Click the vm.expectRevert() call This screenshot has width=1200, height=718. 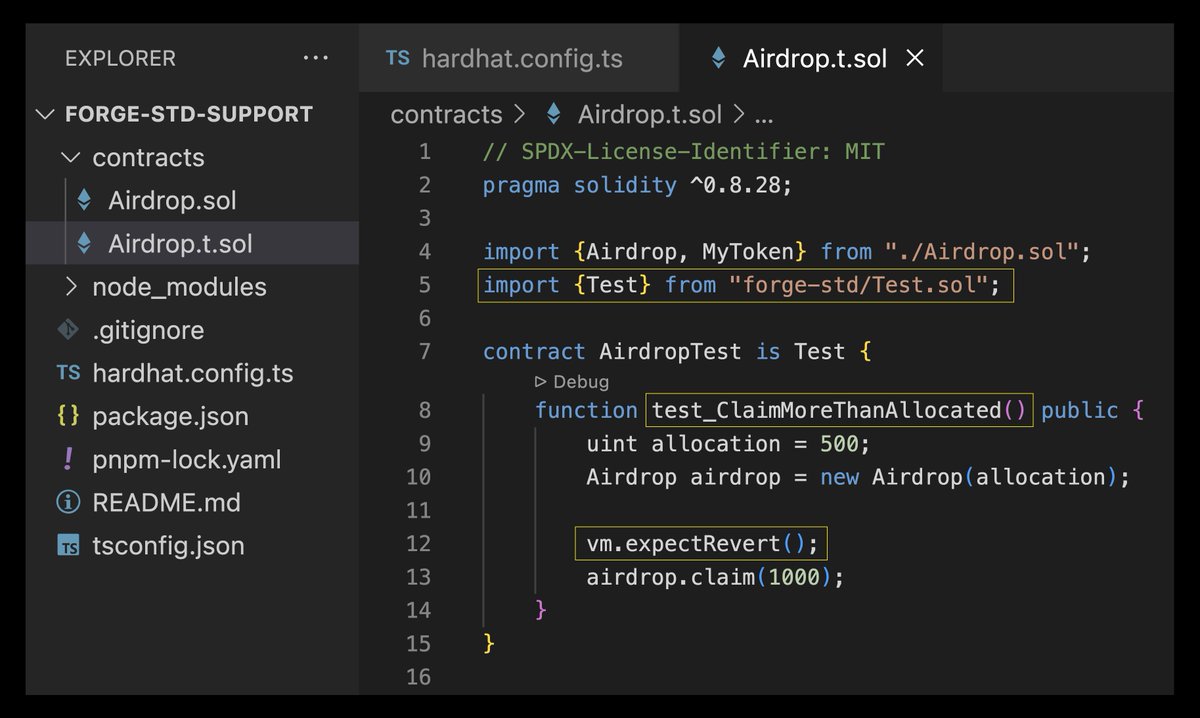click(x=695, y=543)
